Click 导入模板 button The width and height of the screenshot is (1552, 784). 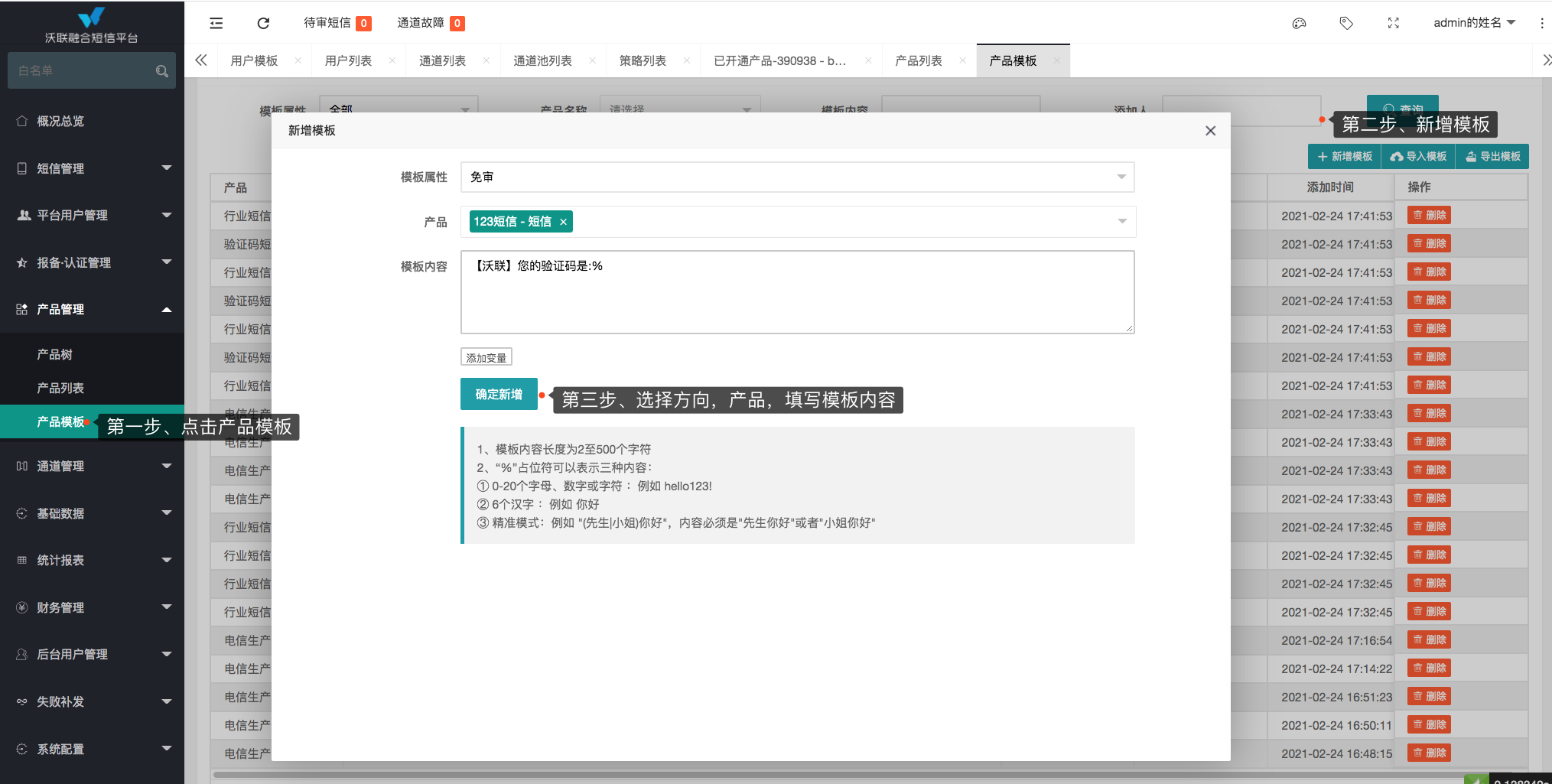click(1418, 156)
